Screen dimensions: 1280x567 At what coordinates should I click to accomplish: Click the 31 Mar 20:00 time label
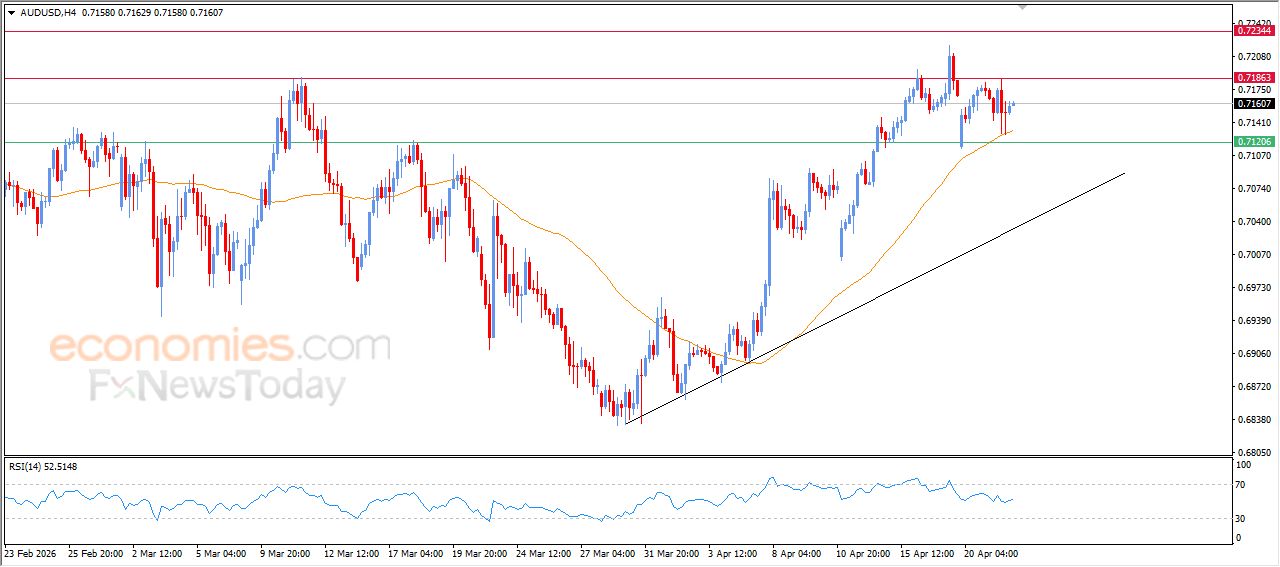672,552
